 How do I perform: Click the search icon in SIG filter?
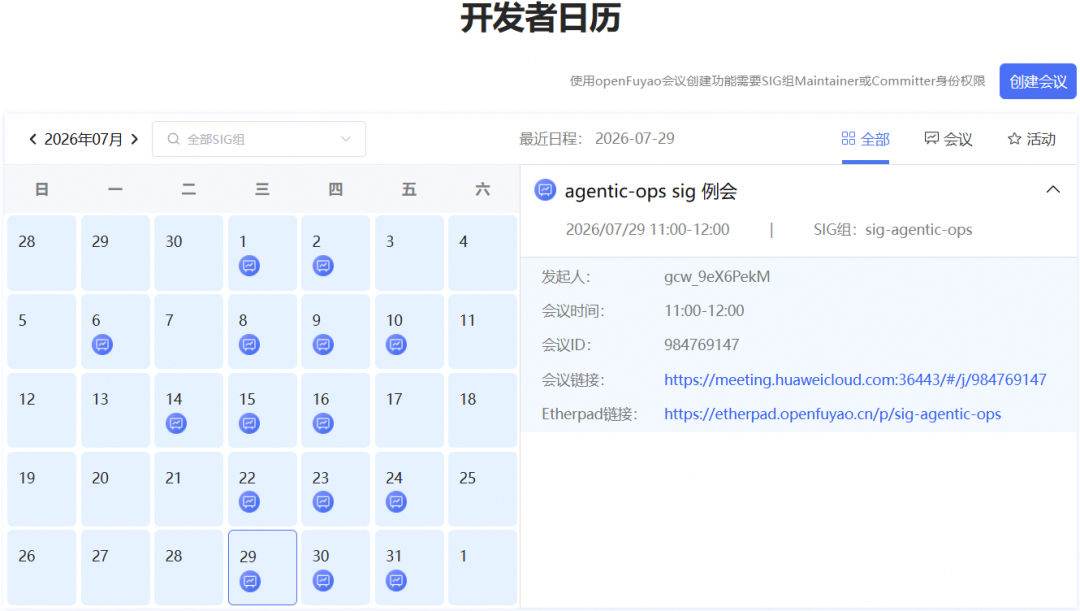(174, 139)
